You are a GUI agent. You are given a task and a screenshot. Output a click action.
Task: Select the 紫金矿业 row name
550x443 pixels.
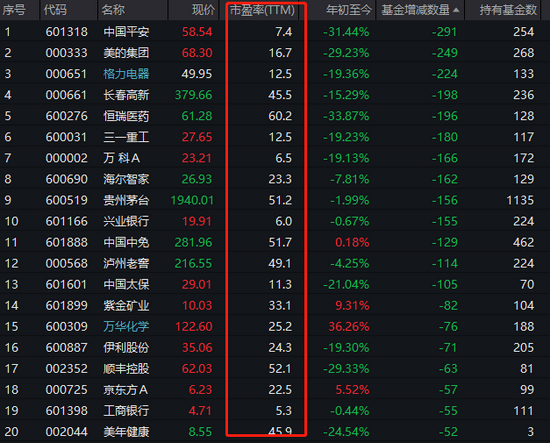(x=126, y=306)
